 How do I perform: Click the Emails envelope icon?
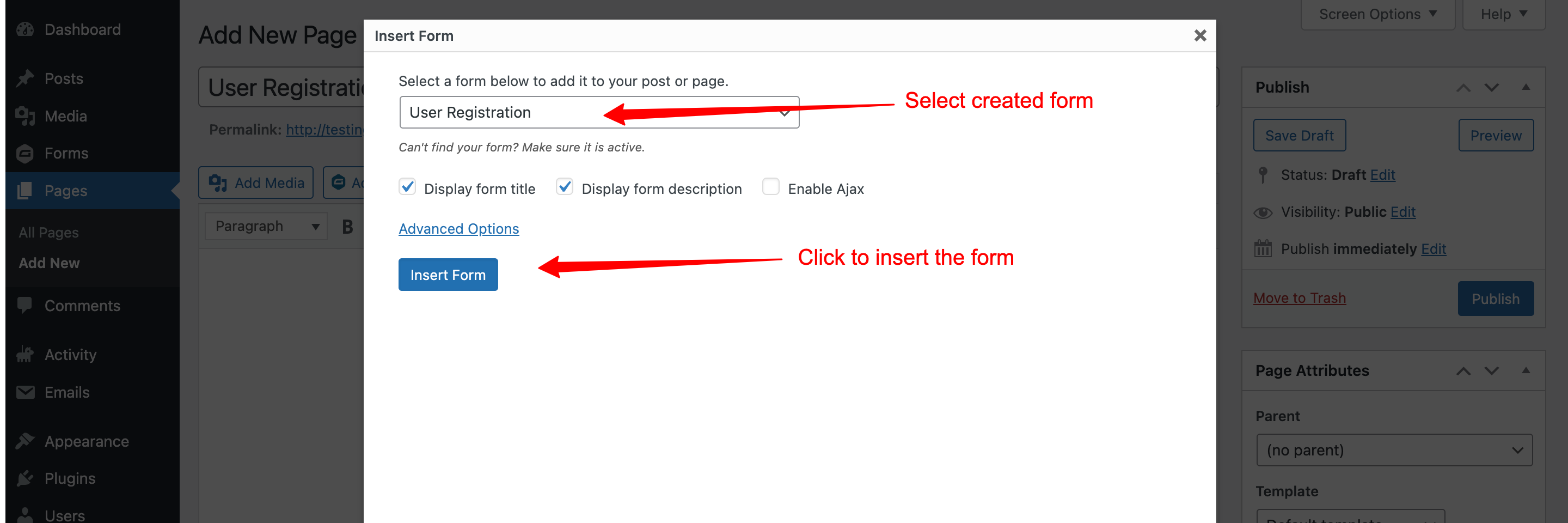coord(25,392)
